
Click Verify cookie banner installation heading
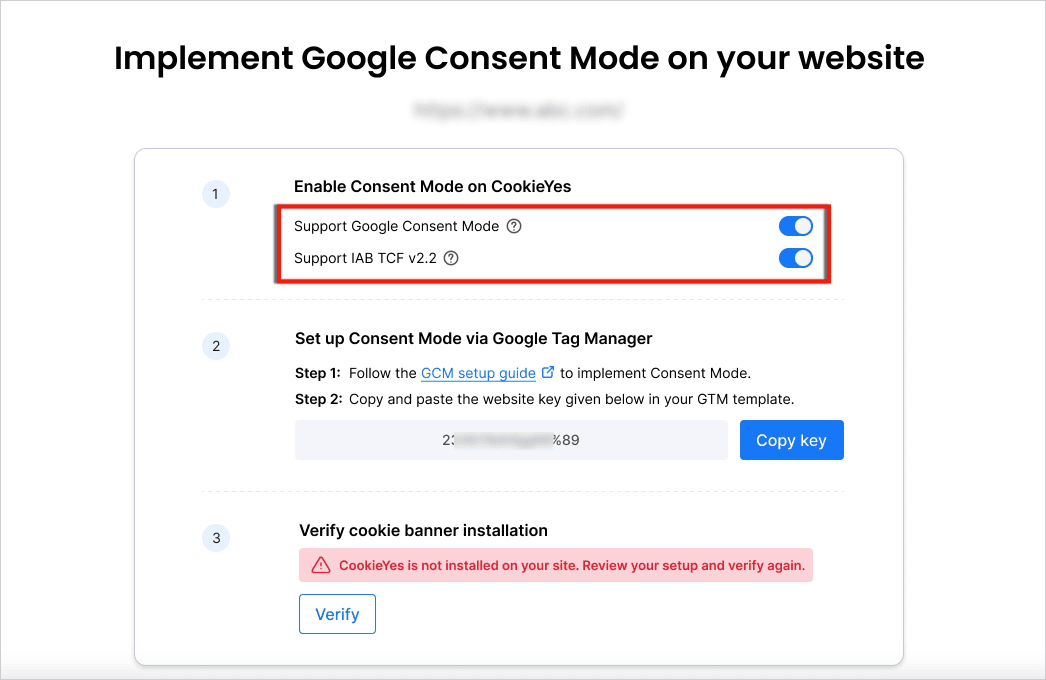coord(423,531)
